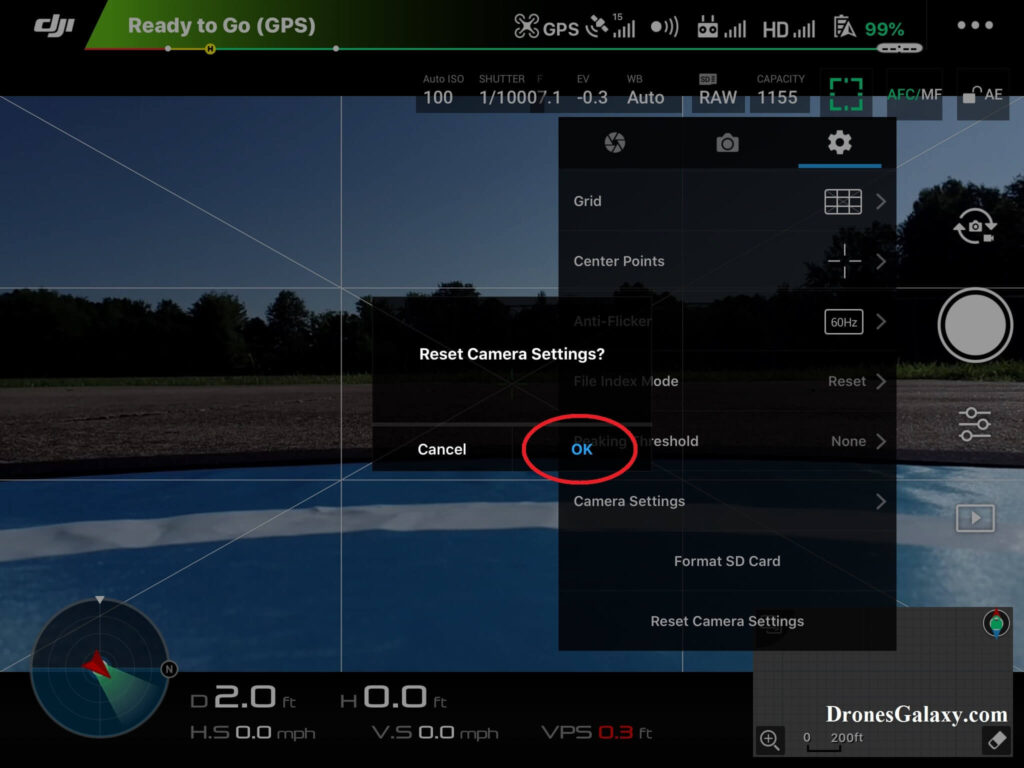
Task: Switch AFC/MF focus mode
Action: [914, 95]
